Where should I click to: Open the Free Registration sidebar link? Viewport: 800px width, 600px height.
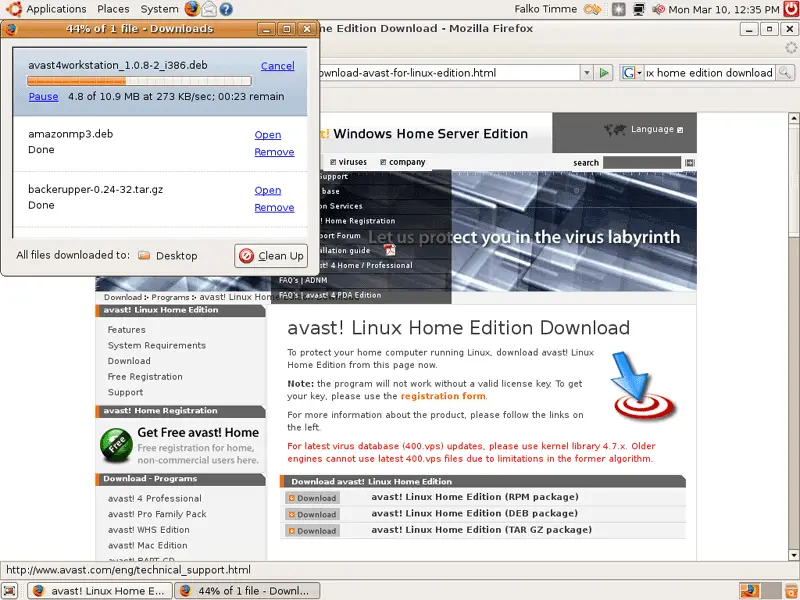pos(145,377)
